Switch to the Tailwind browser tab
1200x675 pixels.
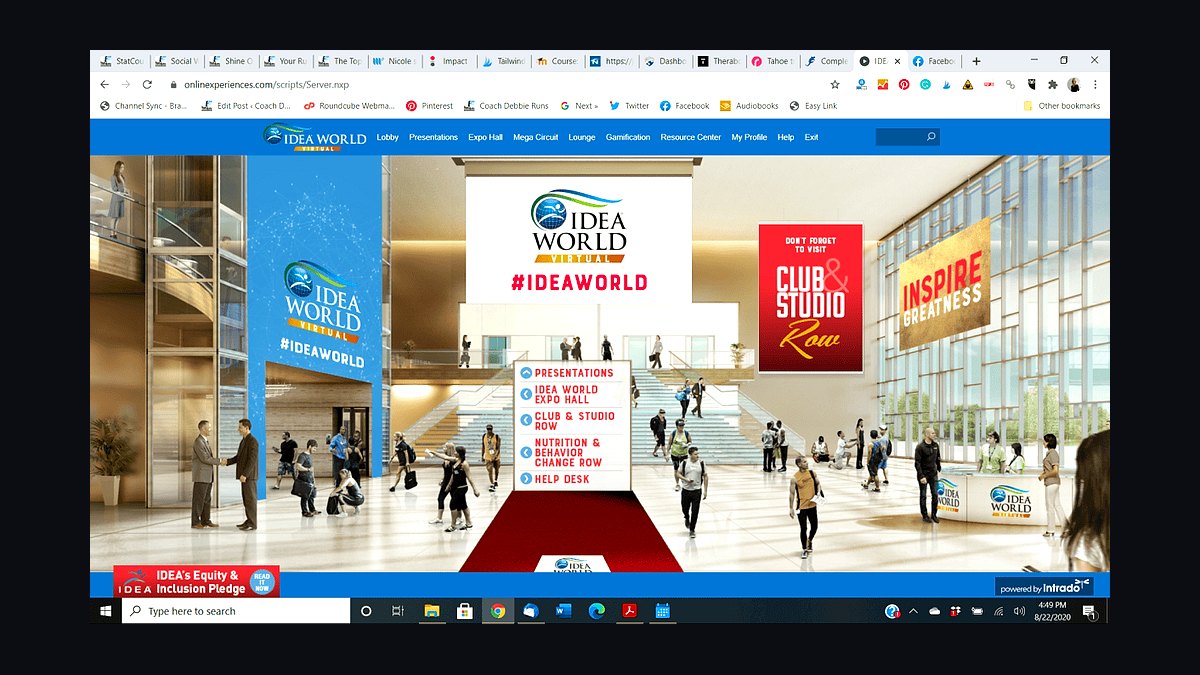504,61
